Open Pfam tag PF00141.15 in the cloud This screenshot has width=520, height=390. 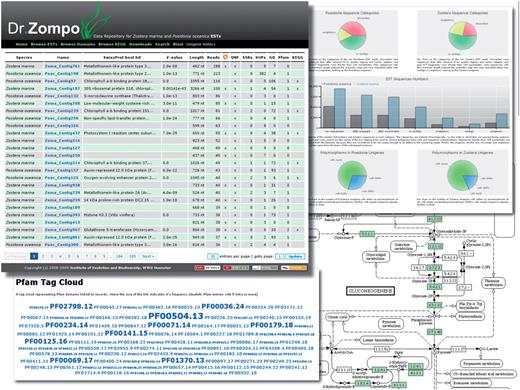[126, 333]
